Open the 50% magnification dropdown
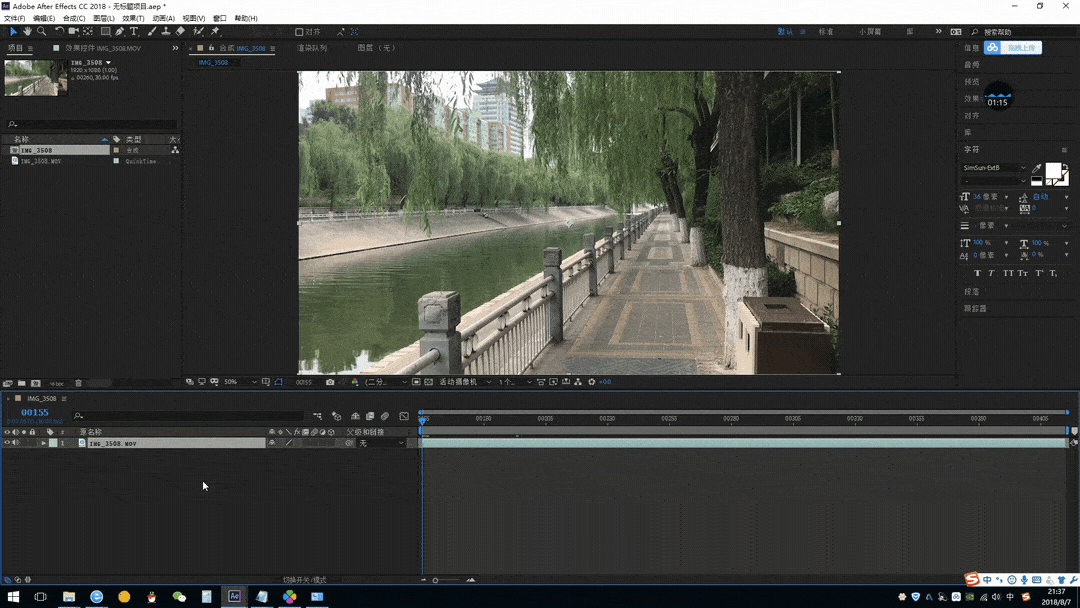1080x608 pixels. [240, 381]
